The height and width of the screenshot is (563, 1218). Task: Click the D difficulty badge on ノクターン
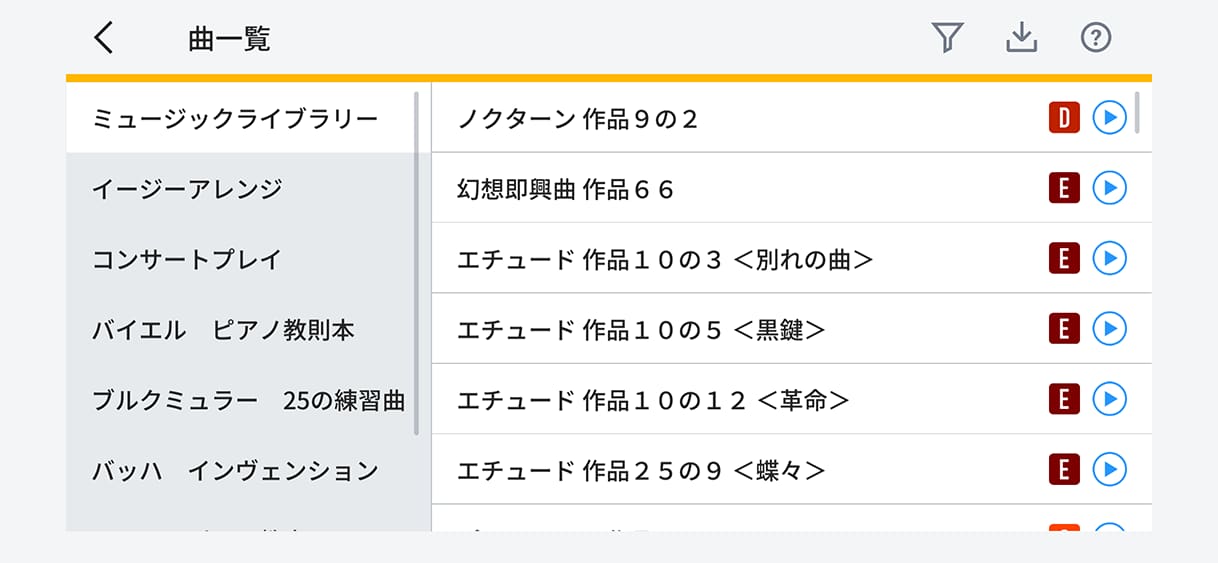tap(1064, 118)
